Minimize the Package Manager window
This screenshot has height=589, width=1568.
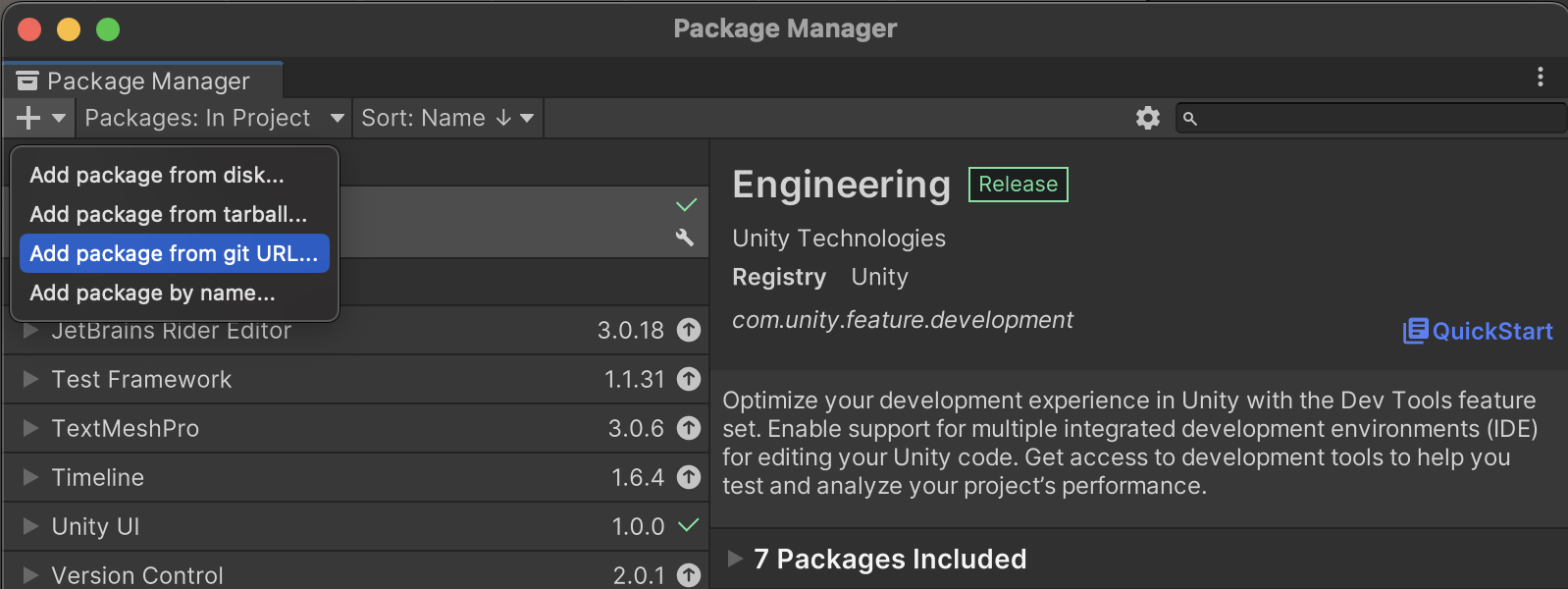(x=69, y=29)
